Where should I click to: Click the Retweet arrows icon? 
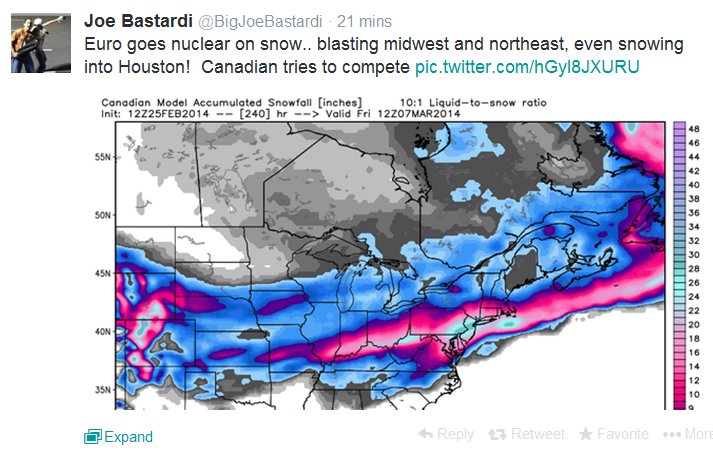click(x=497, y=434)
